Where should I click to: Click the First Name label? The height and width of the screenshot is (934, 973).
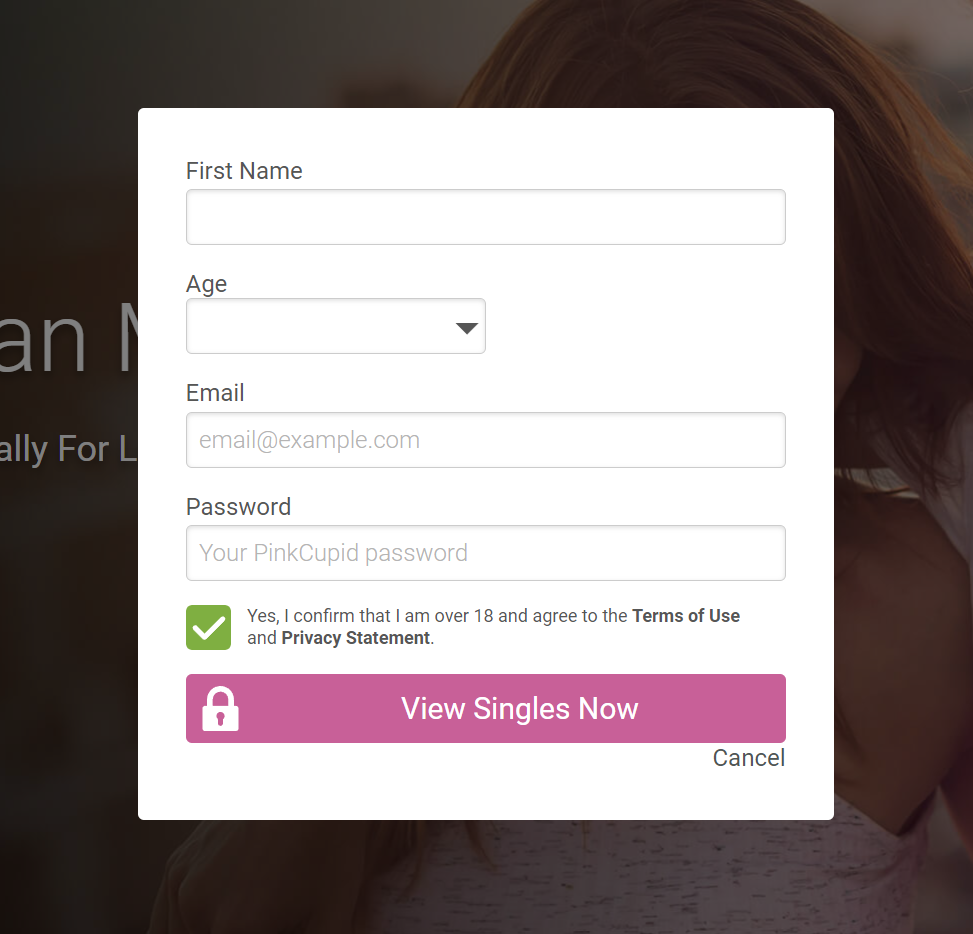[244, 171]
